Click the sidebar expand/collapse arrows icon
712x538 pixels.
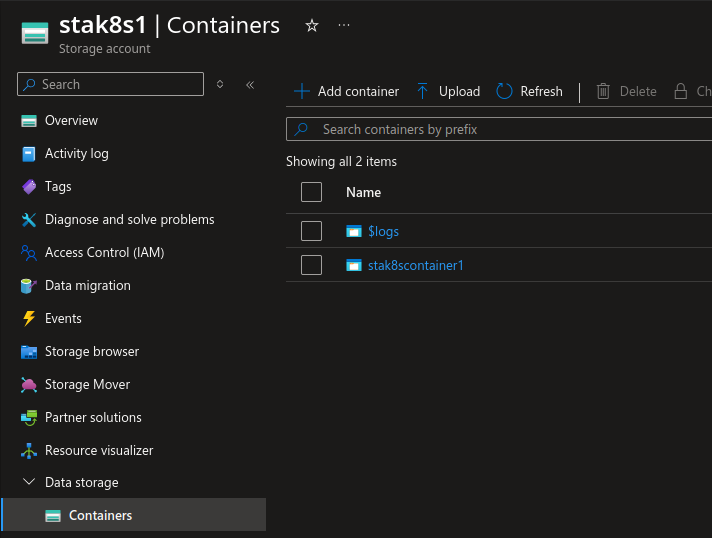point(220,84)
